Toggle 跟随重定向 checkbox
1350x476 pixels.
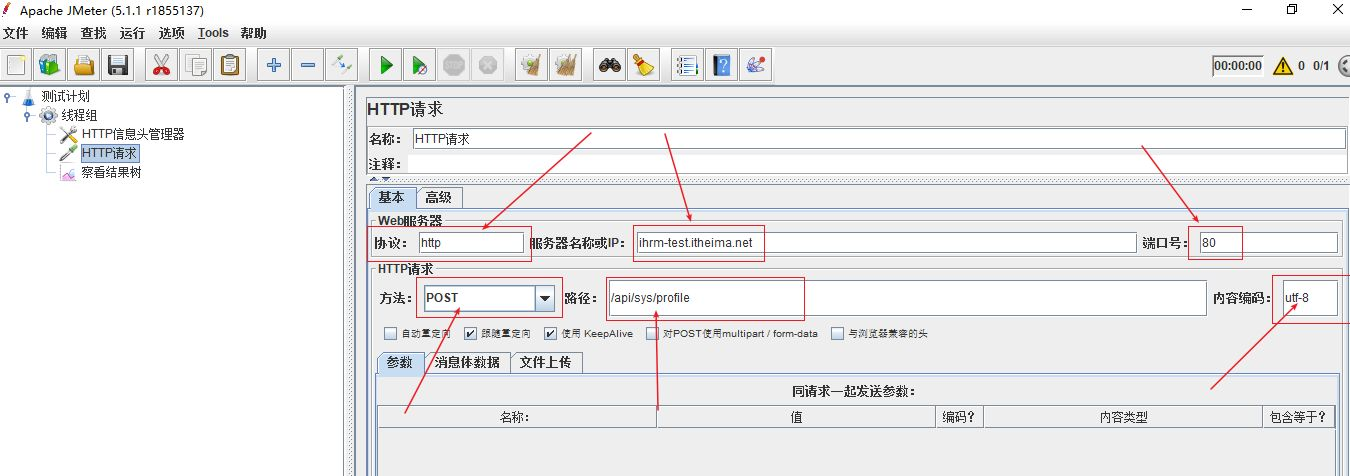pos(470,334)
